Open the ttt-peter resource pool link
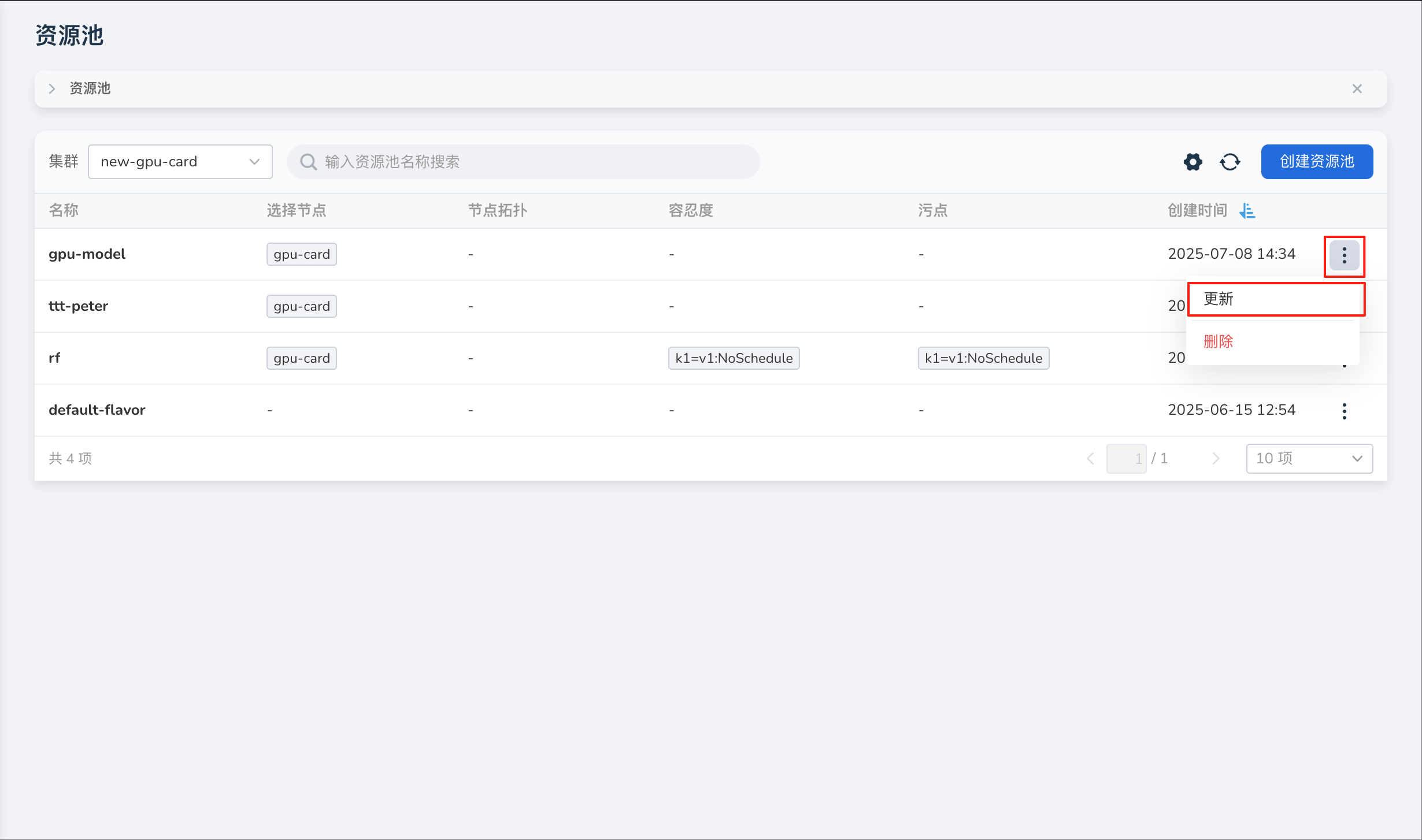The width and height of the screenshot is (1422, 840). [x=78, y=306]
